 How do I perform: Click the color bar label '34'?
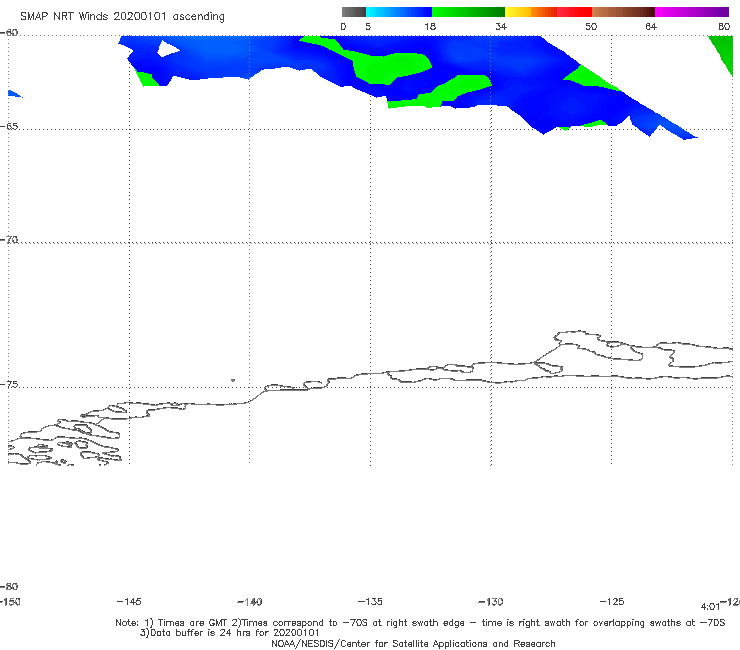(x=501, y=26)
